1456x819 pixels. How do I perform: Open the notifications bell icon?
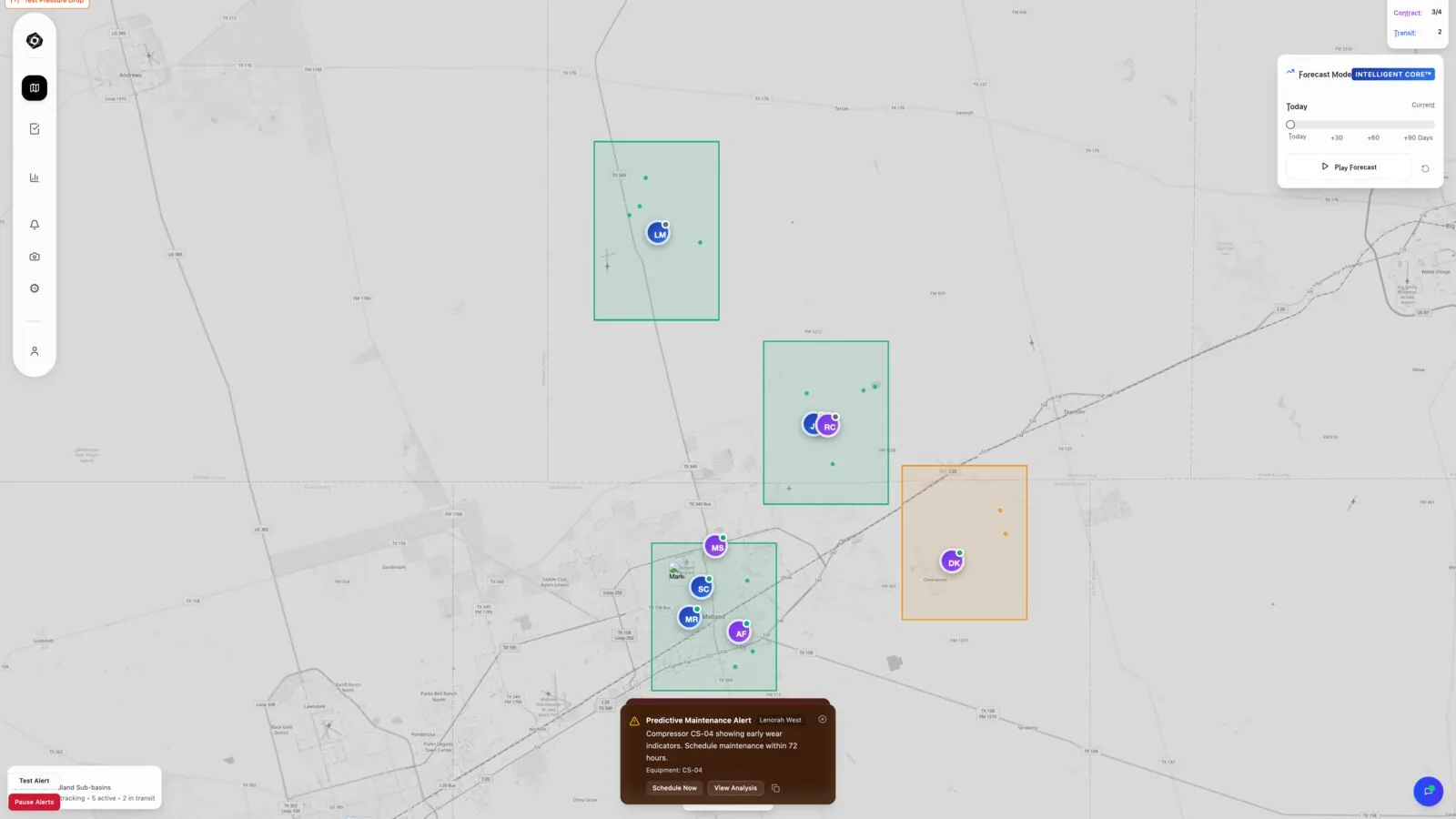[x=35, y=225]
